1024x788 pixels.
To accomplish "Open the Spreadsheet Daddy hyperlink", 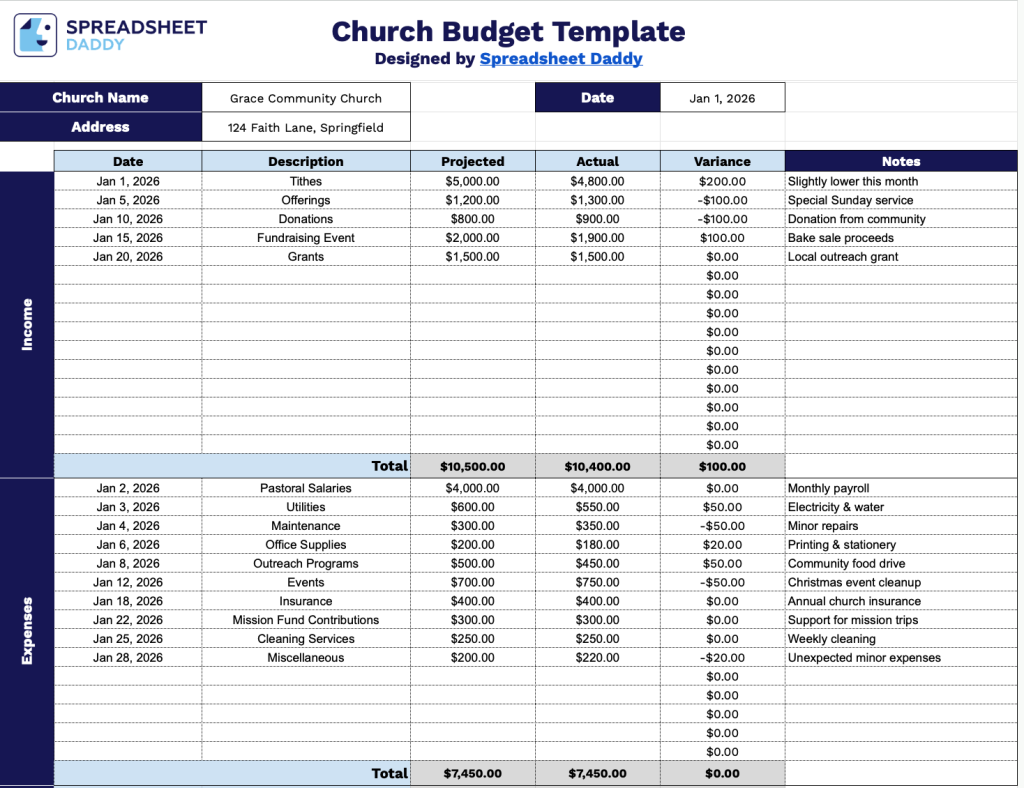I will tap(560, 59).
